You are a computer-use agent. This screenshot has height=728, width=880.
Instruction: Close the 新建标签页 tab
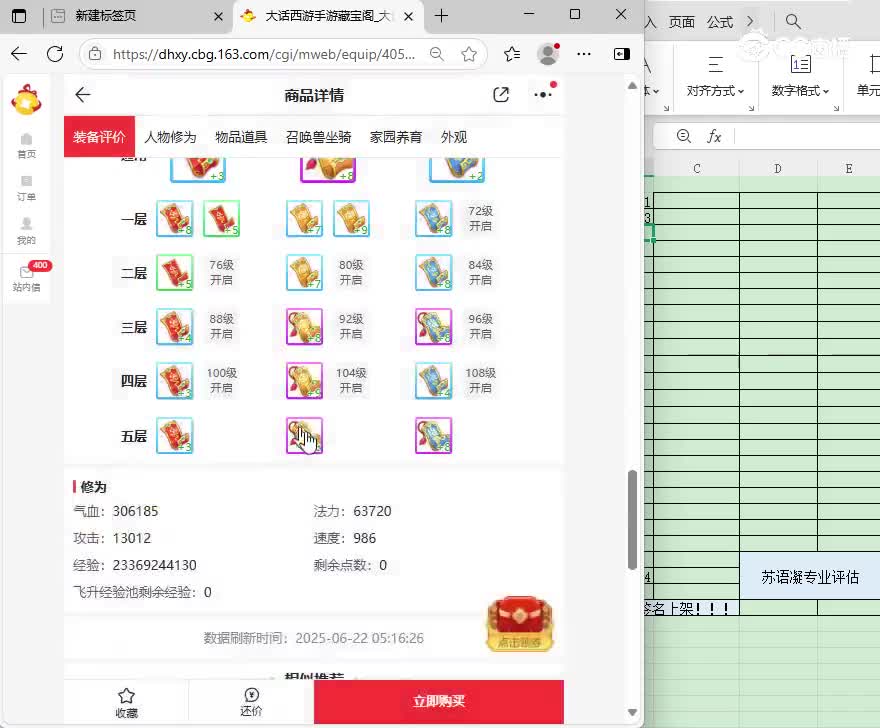[218, 16]
